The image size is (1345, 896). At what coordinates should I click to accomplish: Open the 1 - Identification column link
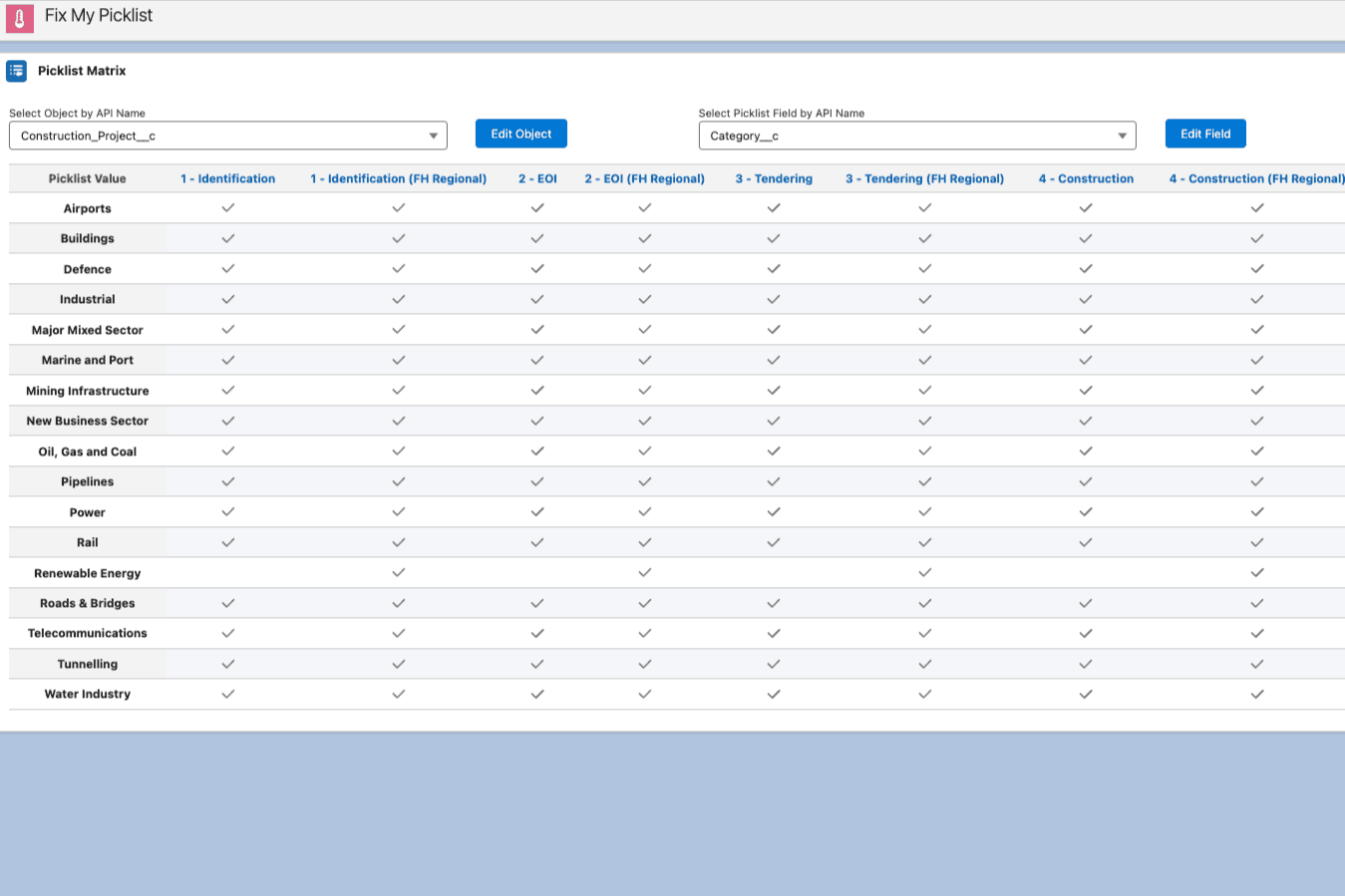(x=228, y=178)
